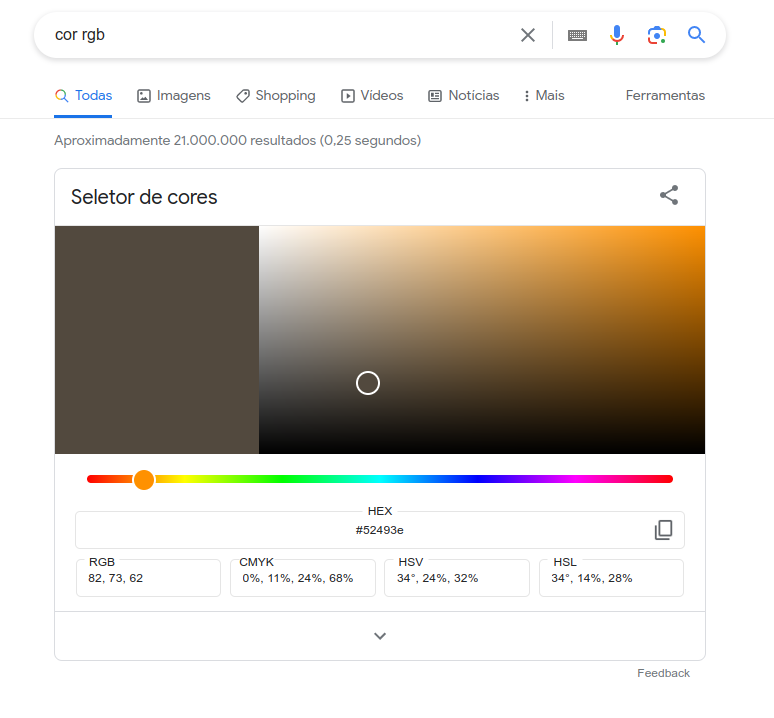Image resolution: width=774 pixels, height=718 pixels.
Task: Select the Todas tab
Action: tap(83, 95)
